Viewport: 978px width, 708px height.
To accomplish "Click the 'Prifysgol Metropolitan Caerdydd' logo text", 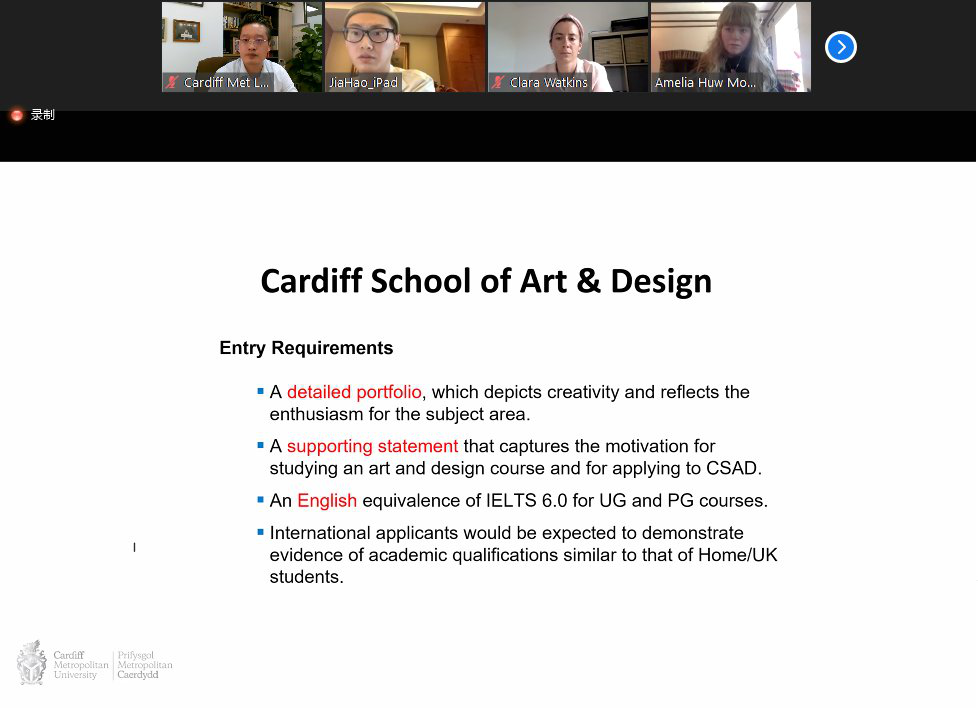I will (x=145, y=665).
